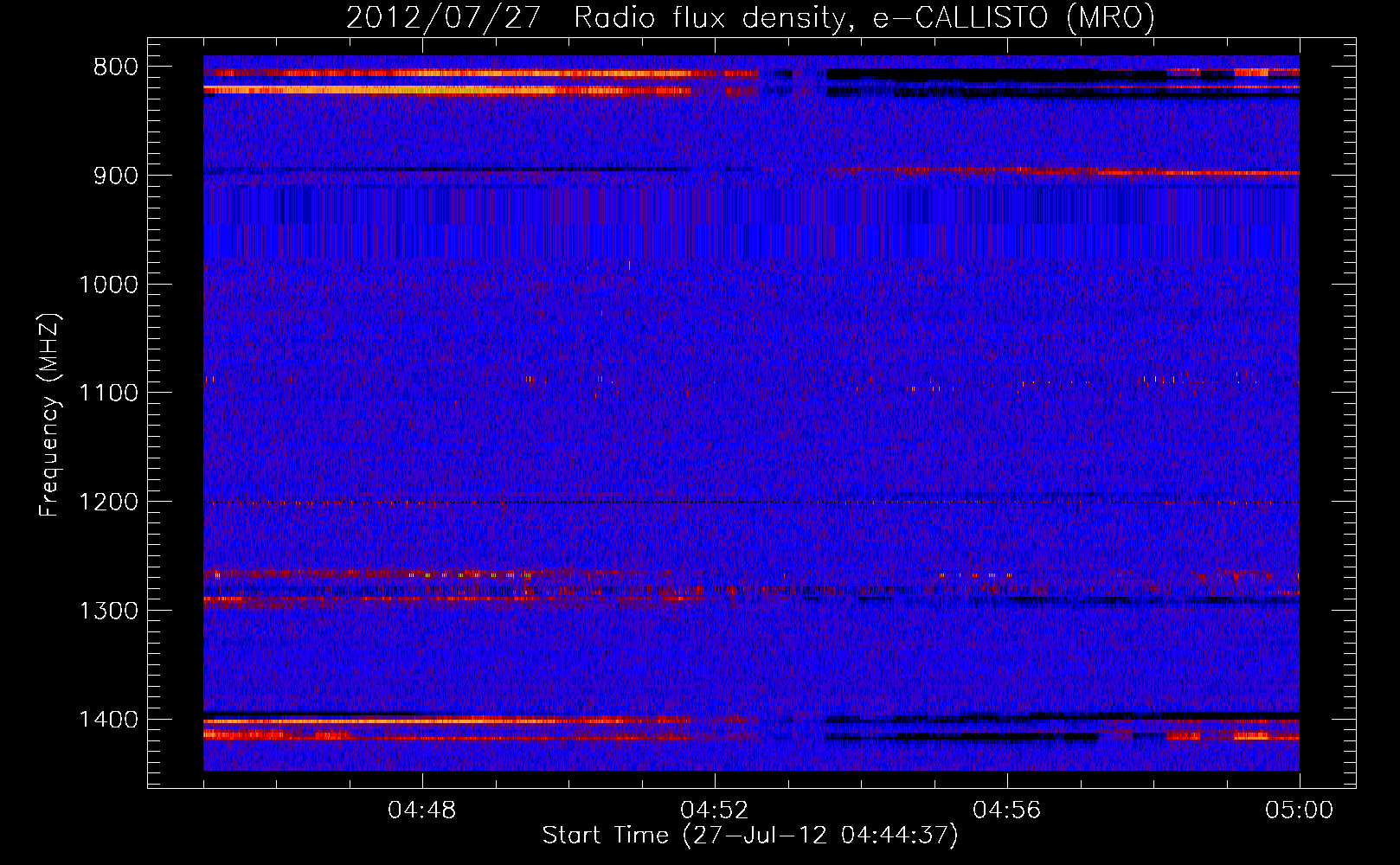Select the 04:56 time axis label
Viewport: 1400px width, 865px height.
pyautogui.click(x=1007, y=811)
